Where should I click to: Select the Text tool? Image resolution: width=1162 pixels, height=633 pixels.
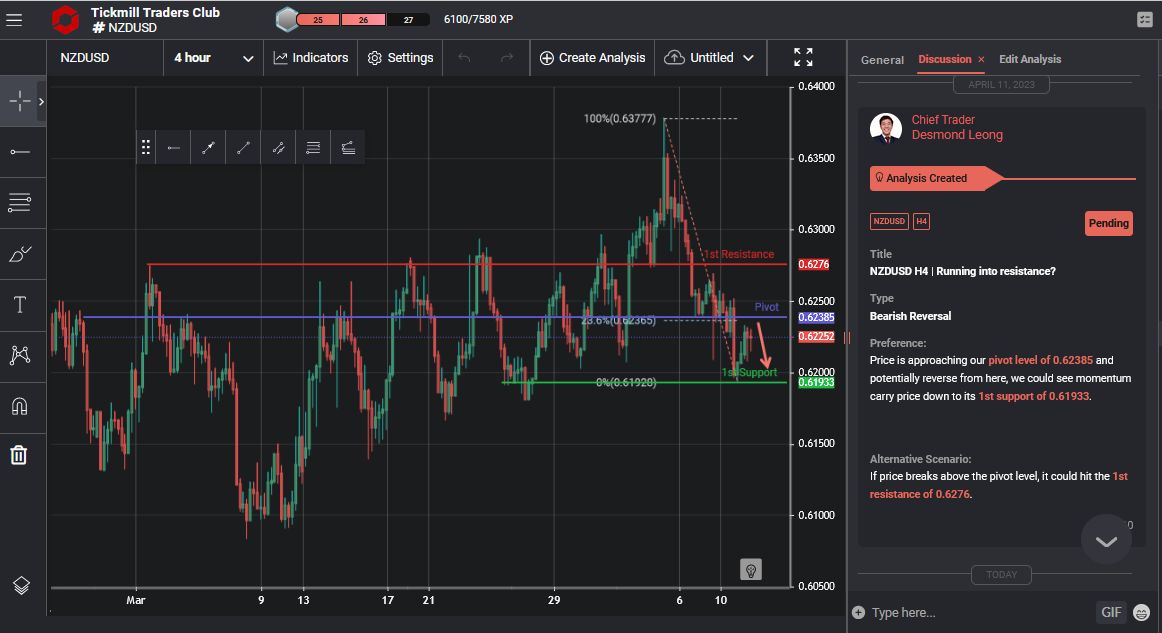(20, 305)
